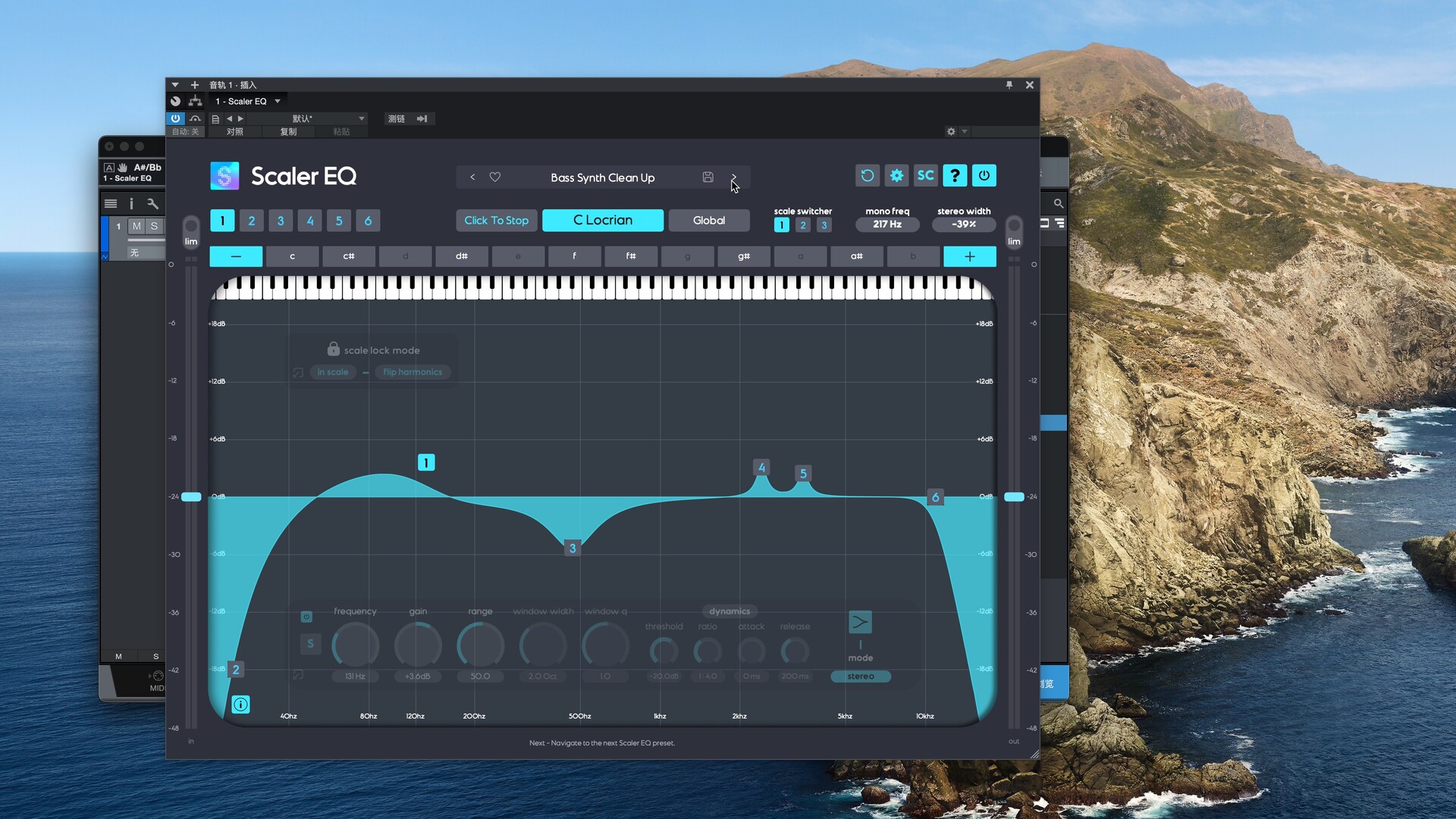Click the filter shape icon above mode
The image size is (1456, 819).
pyautogui.click(x=860, y=623)
